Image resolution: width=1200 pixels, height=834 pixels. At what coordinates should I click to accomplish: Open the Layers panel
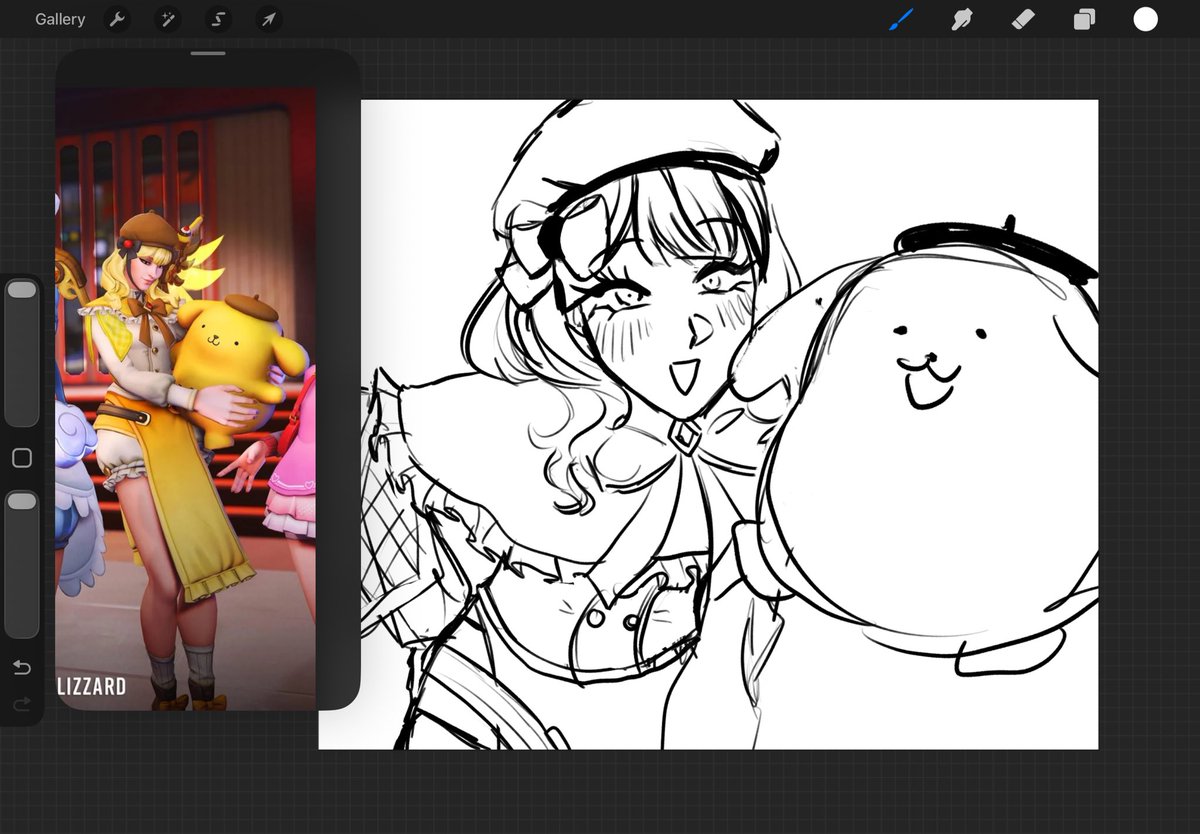tap(1084, 19)
